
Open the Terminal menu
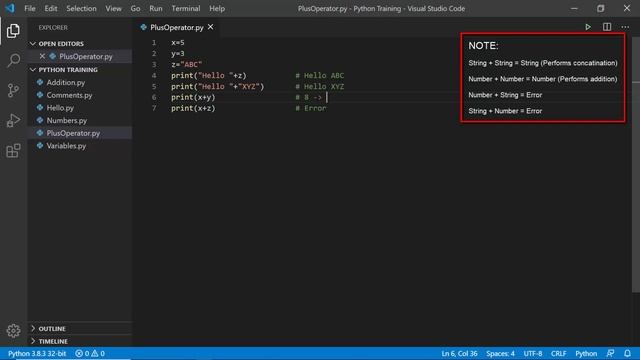(x=186, y=8)
